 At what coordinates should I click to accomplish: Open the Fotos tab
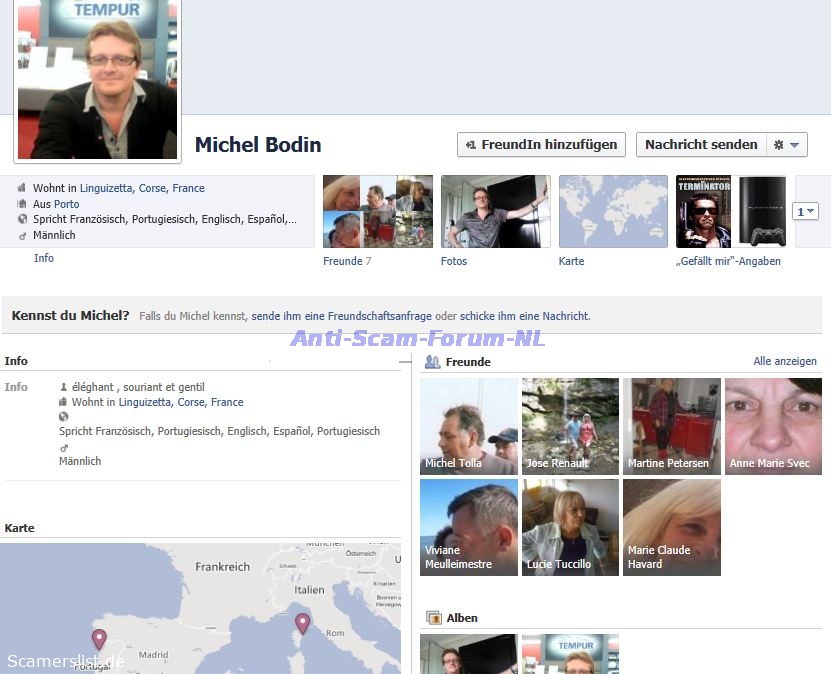[495, 212]
